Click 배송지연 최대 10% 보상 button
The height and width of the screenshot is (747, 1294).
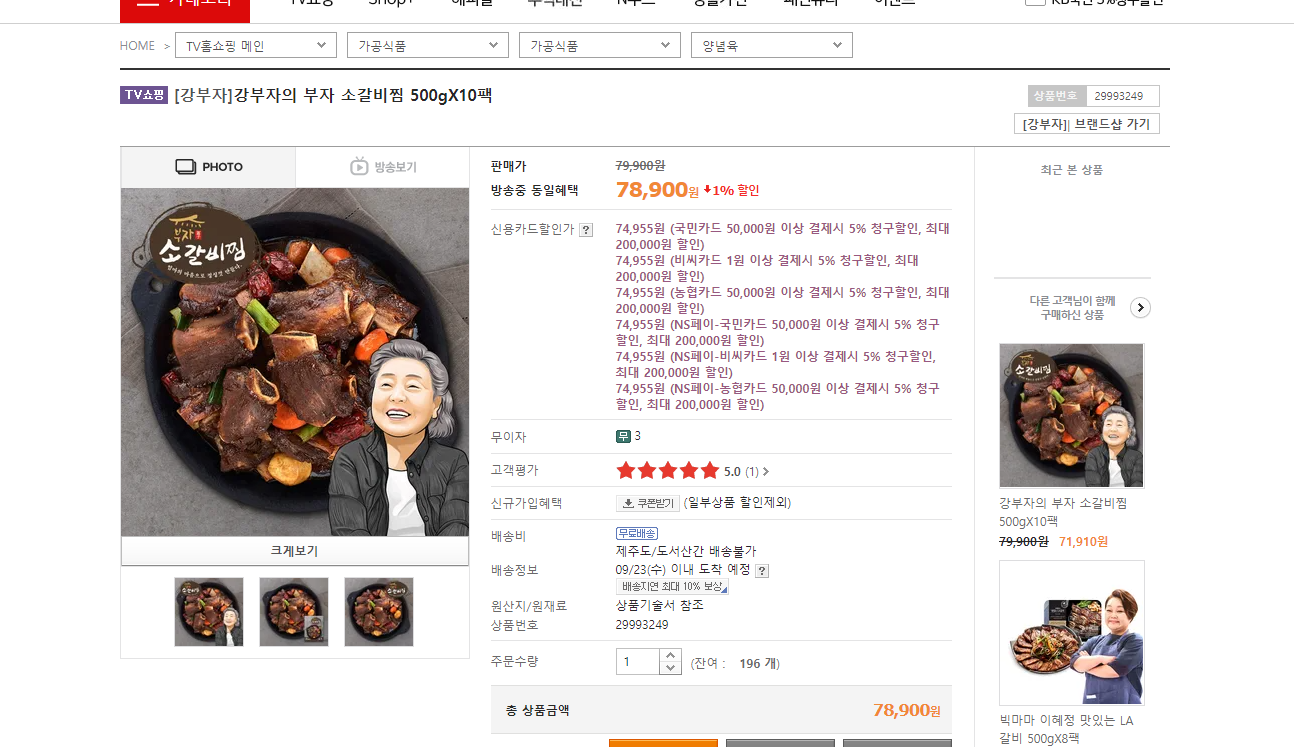[x=672, y=587]
